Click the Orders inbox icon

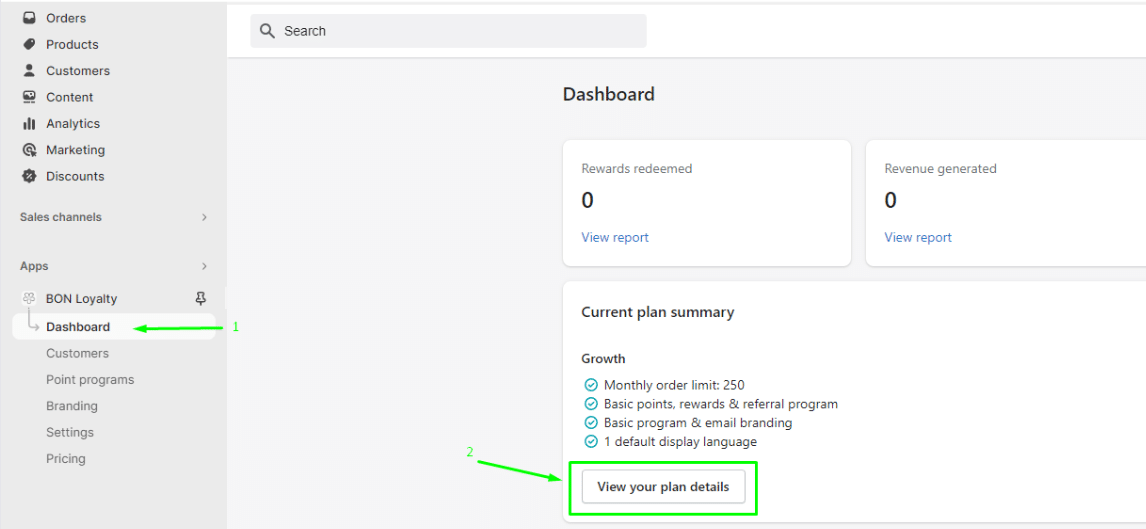tap(29, 18)
